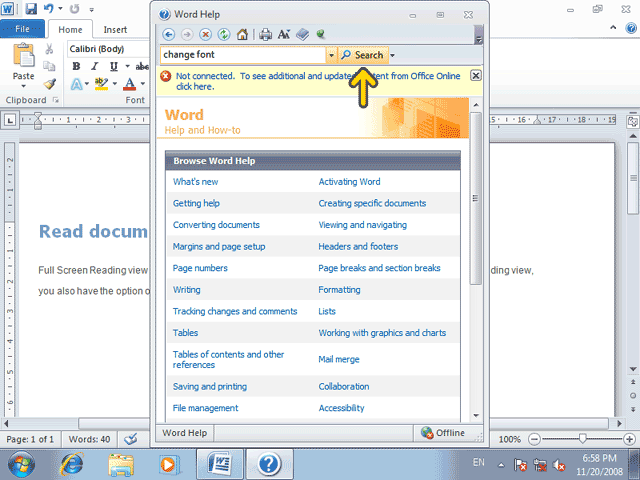Click the ruler tab selector L icon
This screenshot has height=480, width=640.
coord(10,120)
